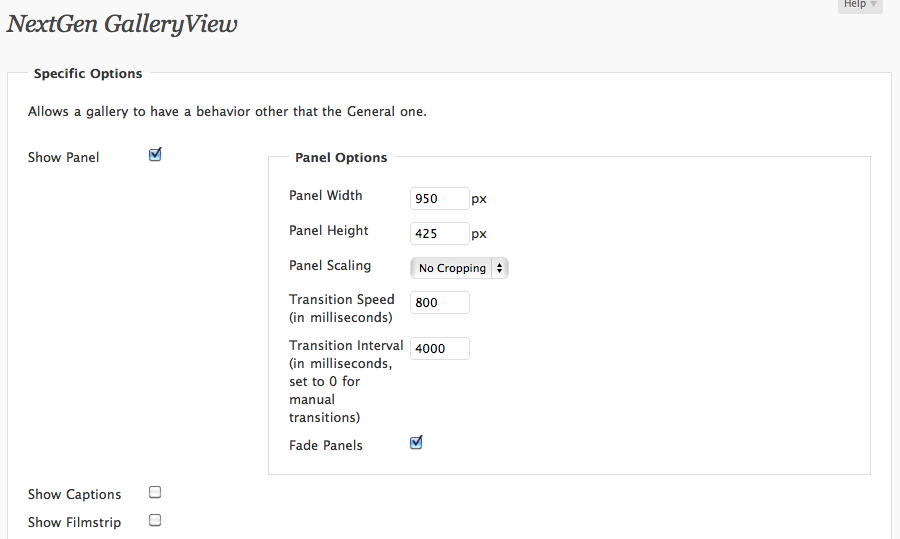Focus the Panel Width field showing 950
The height and width of the screenshot is (539, 900).
point(440,199)
